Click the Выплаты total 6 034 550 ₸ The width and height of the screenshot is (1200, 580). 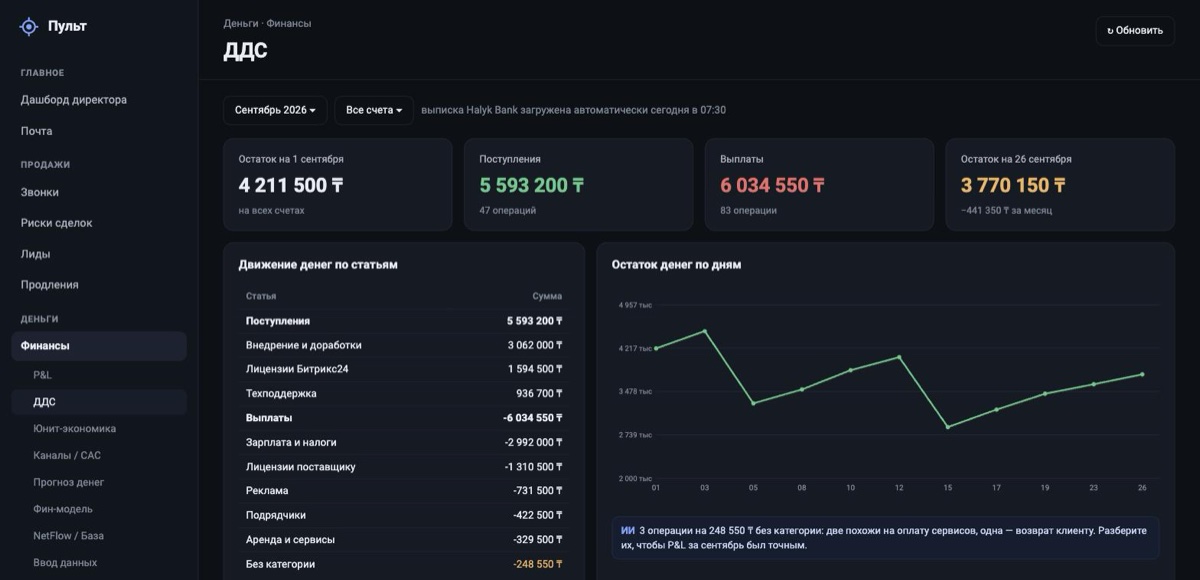[x=772, y=185]
